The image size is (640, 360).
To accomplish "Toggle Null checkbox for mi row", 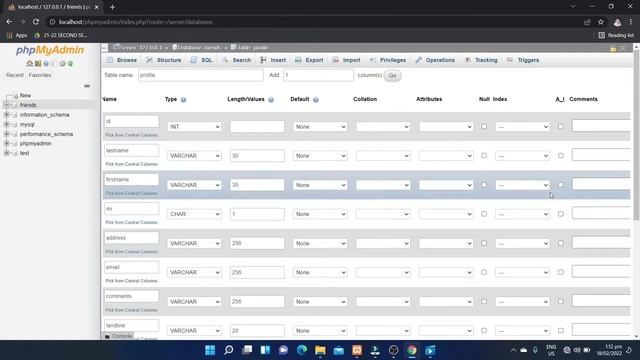I will point(484,214).
